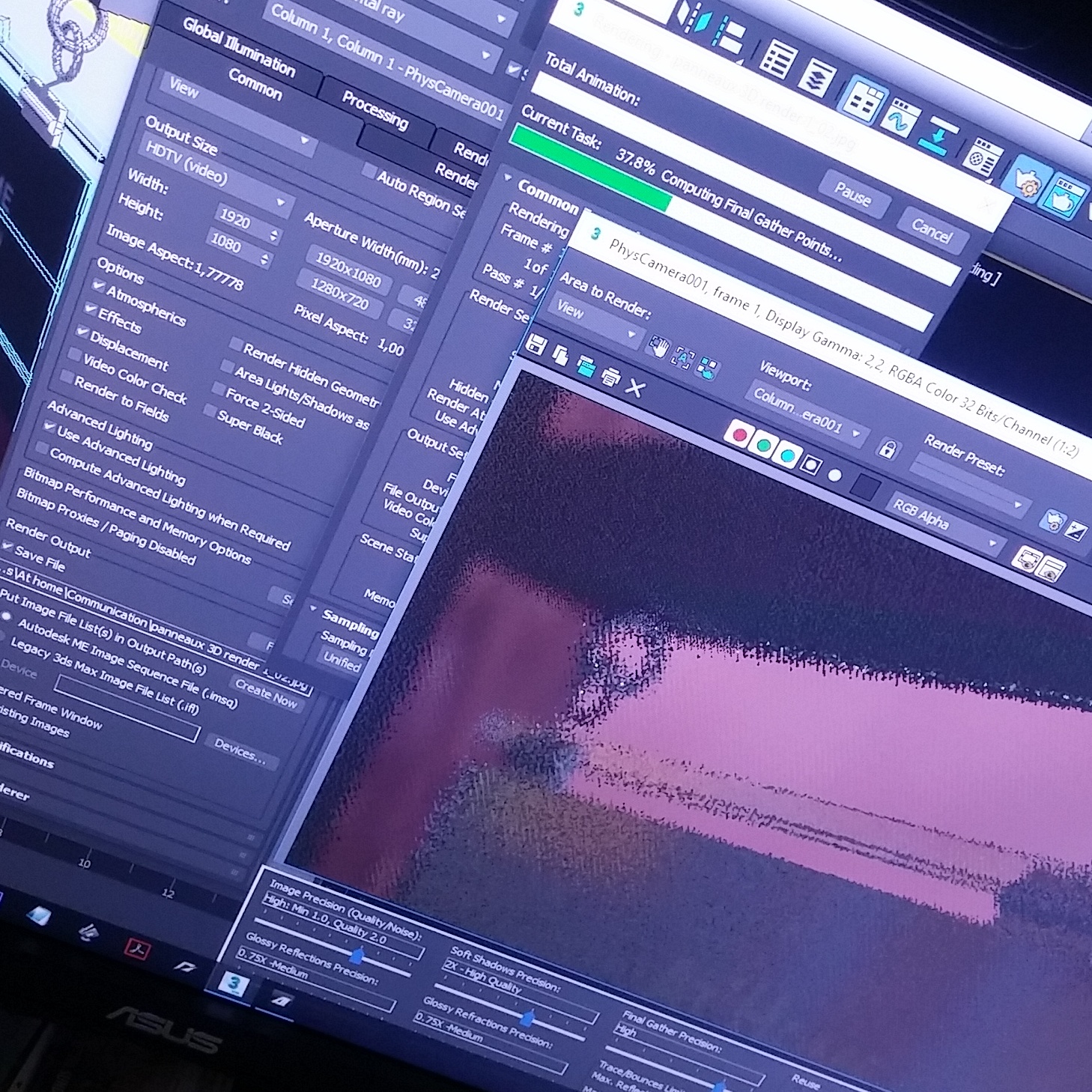Image resolution: width=1092 pixels, height=1092 pixels.
Task: Copy rendered image to clipboard
Action: (x=560, y=354)
